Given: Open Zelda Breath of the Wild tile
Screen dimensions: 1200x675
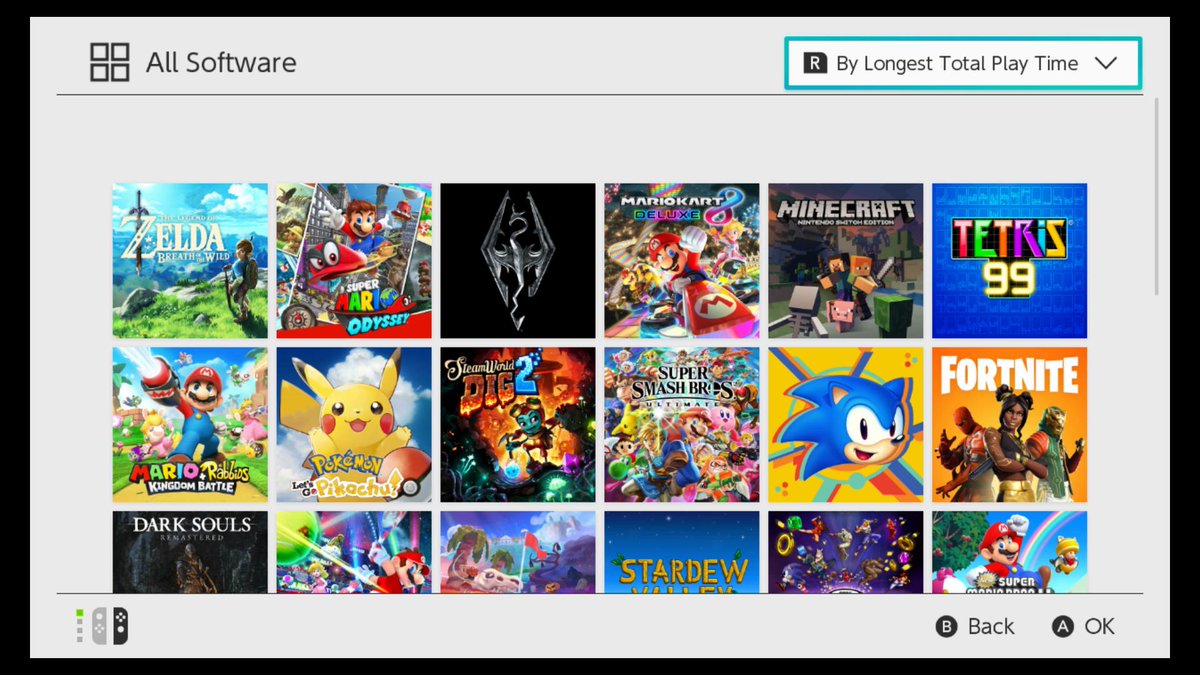Looking at the screenshot, I should [190, 260].
